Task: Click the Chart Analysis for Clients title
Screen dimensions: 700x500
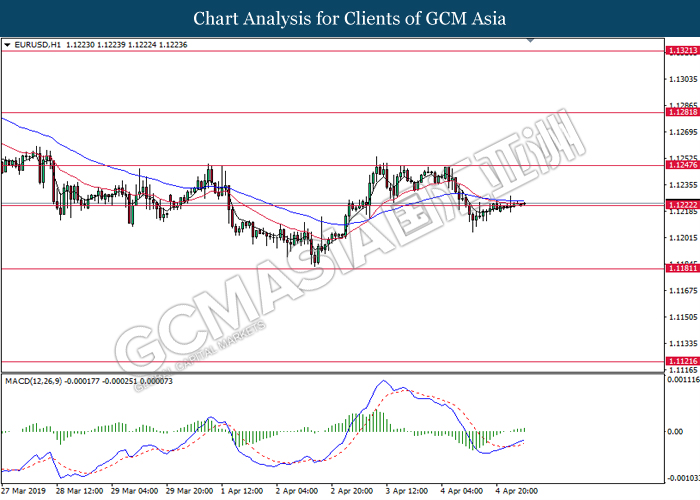Action: [350, 18]
